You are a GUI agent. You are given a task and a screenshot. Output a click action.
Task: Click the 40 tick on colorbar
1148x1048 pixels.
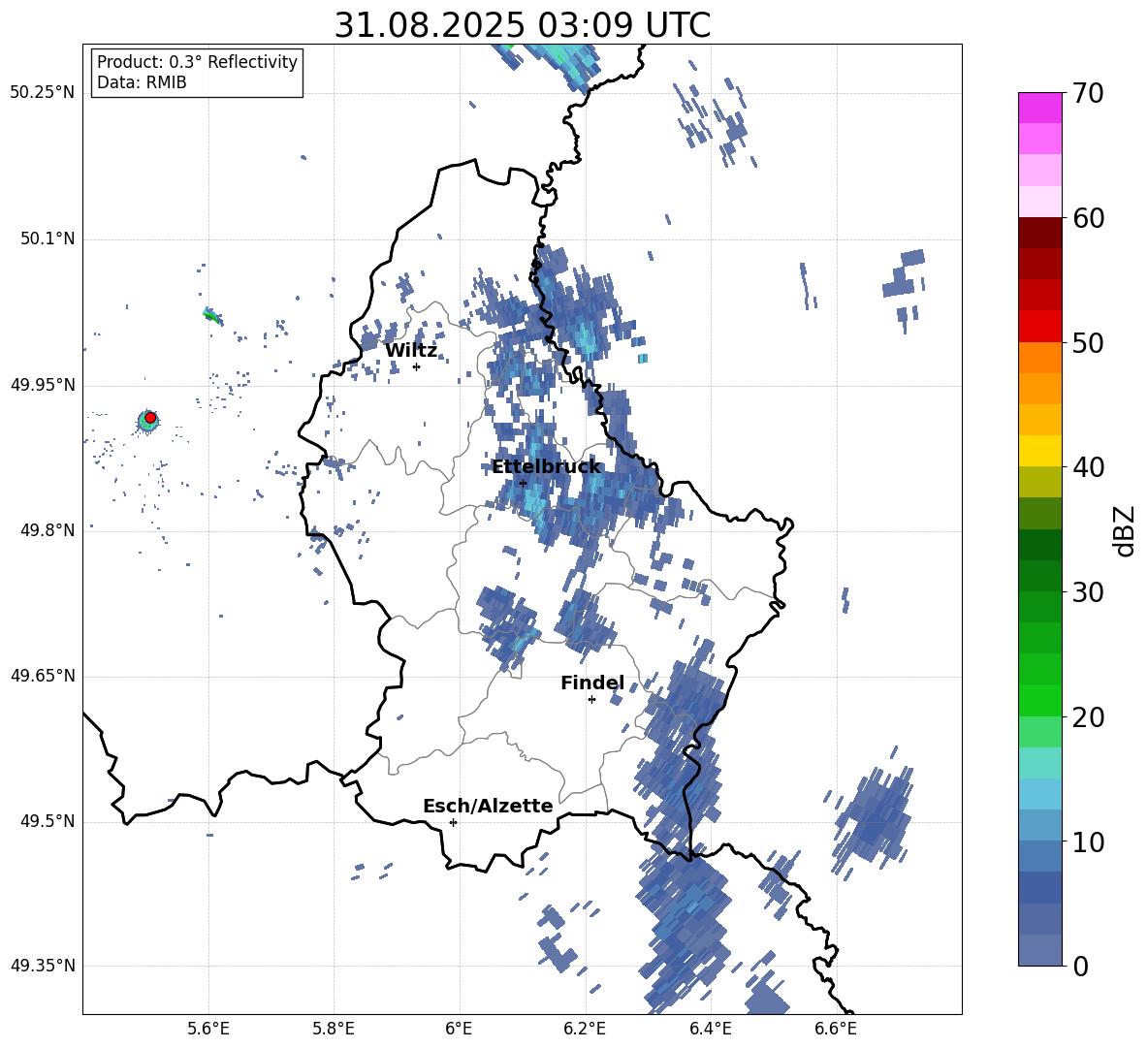[1088, 467]
